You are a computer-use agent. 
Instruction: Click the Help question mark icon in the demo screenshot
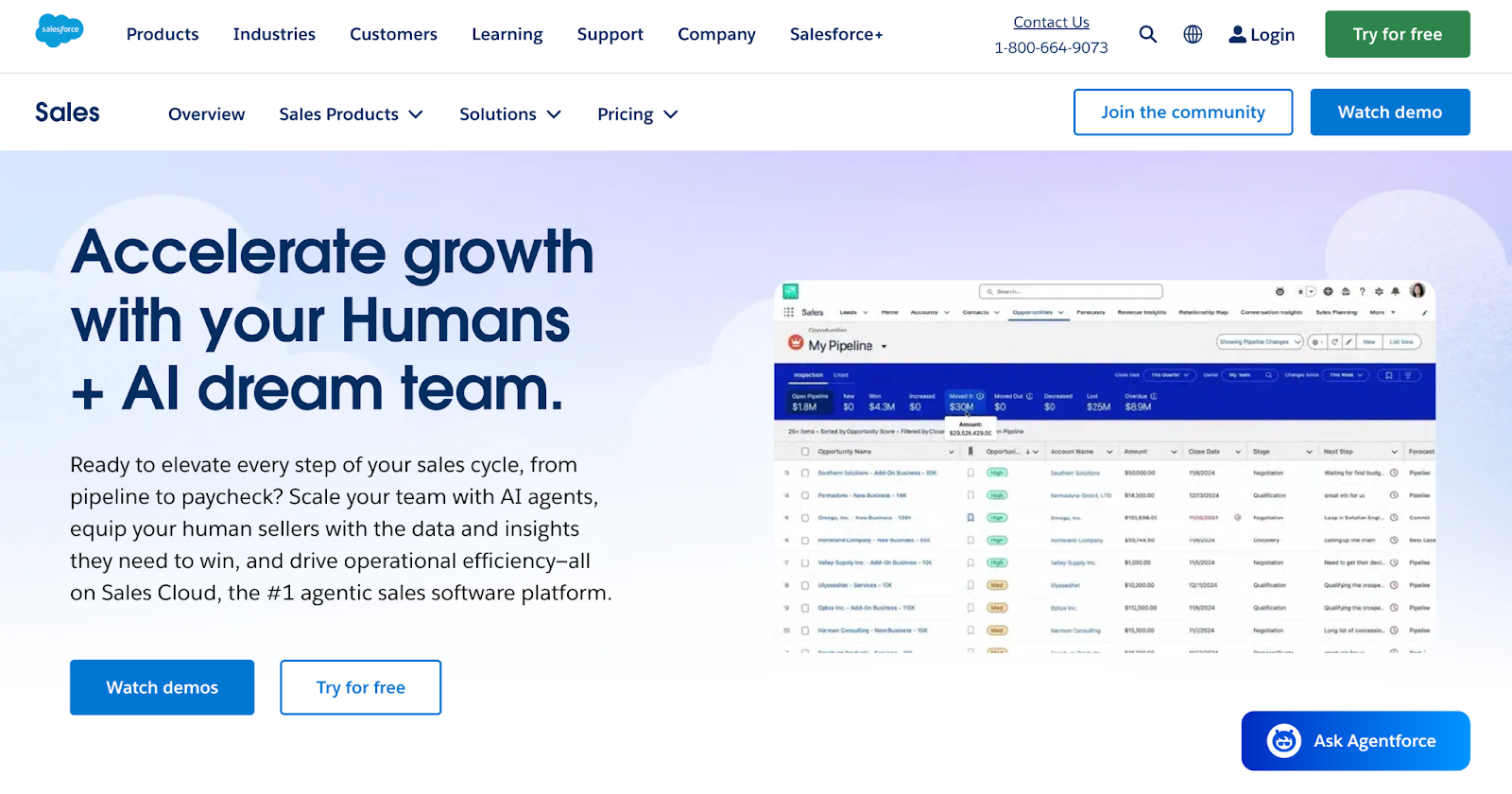(1362, 291)
